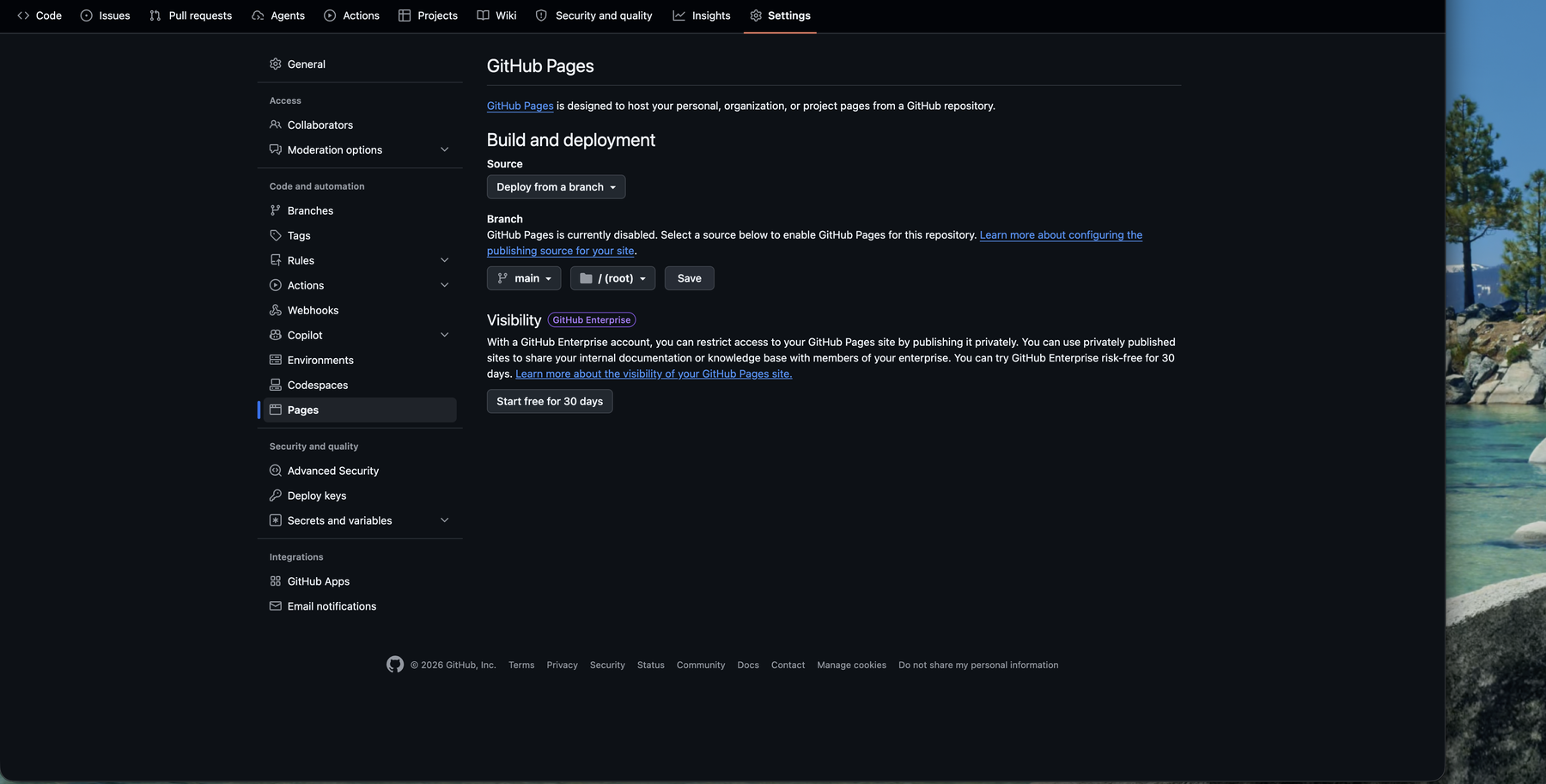1546x784 pixels.
Task: Click the Codespaces icon
Action: pos(276,386)
